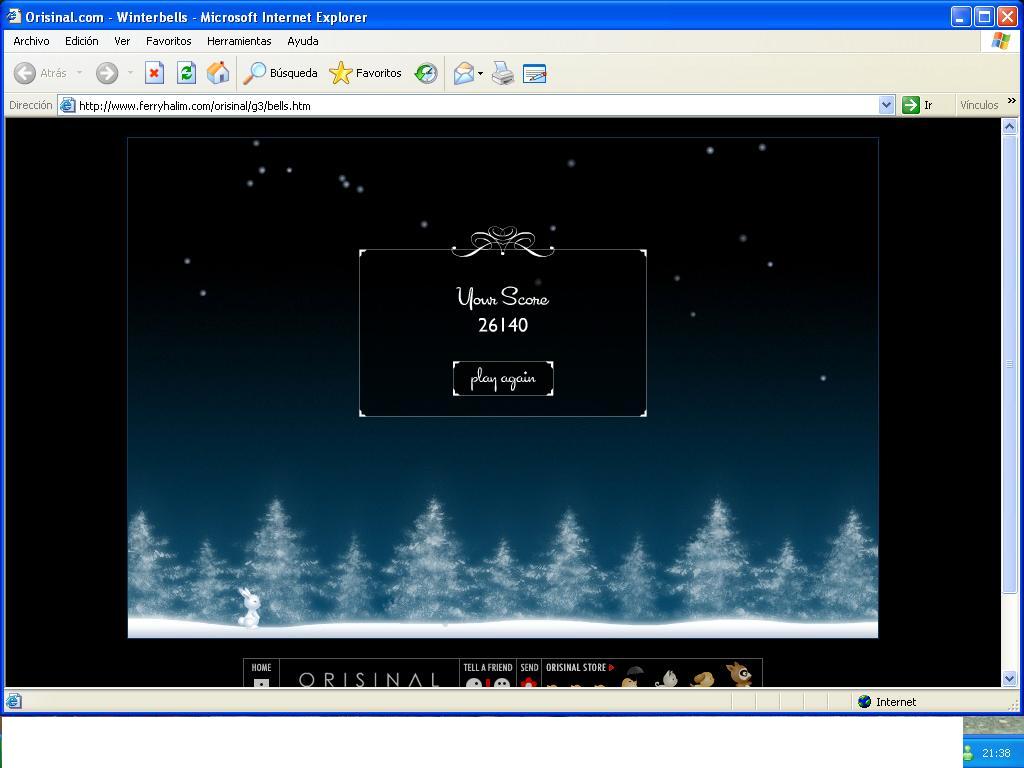Open the Herramientas menu
1024x768 pixels.
coord(239,41)
